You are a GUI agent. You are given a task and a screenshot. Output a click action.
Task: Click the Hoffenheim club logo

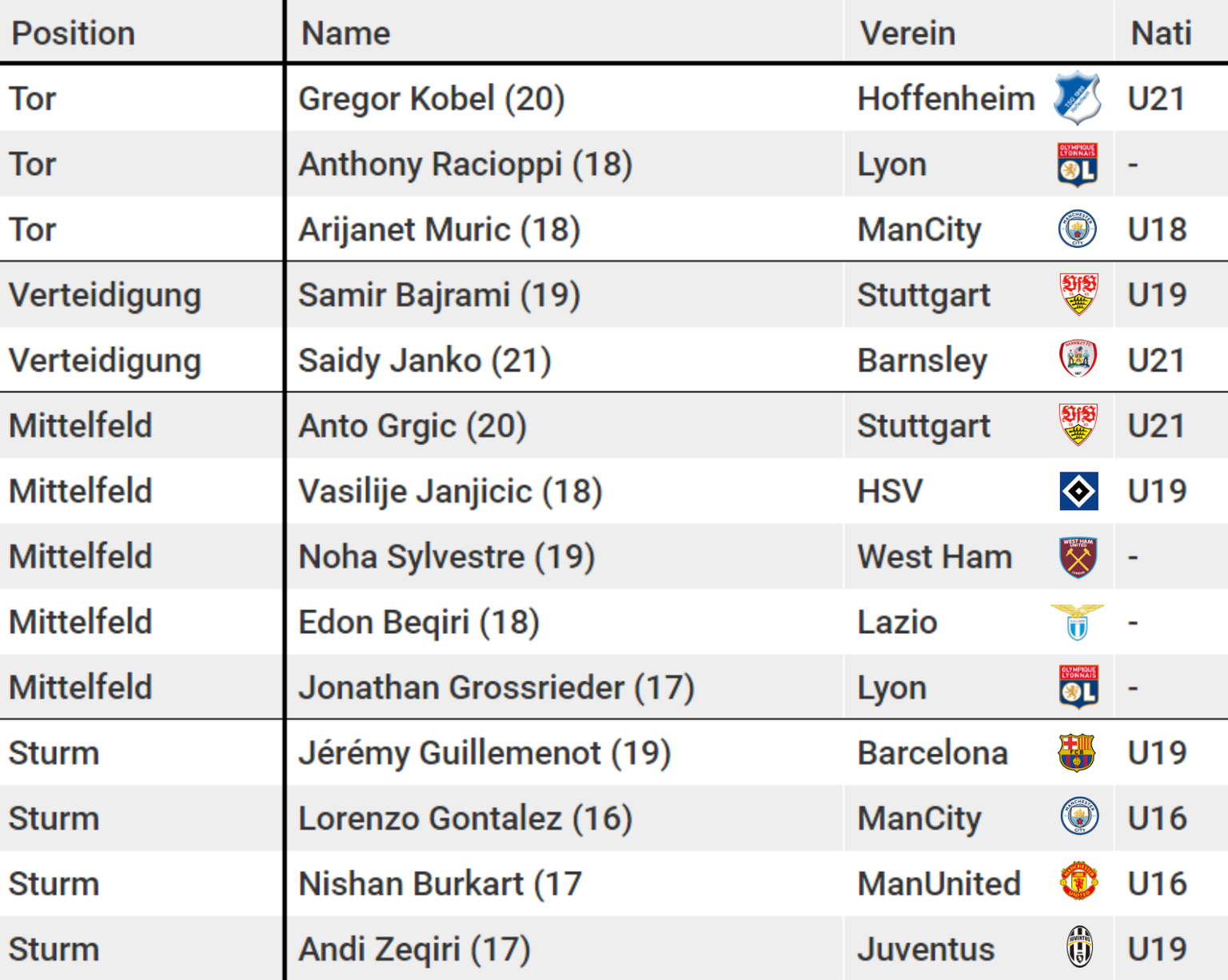(1078, 98)
